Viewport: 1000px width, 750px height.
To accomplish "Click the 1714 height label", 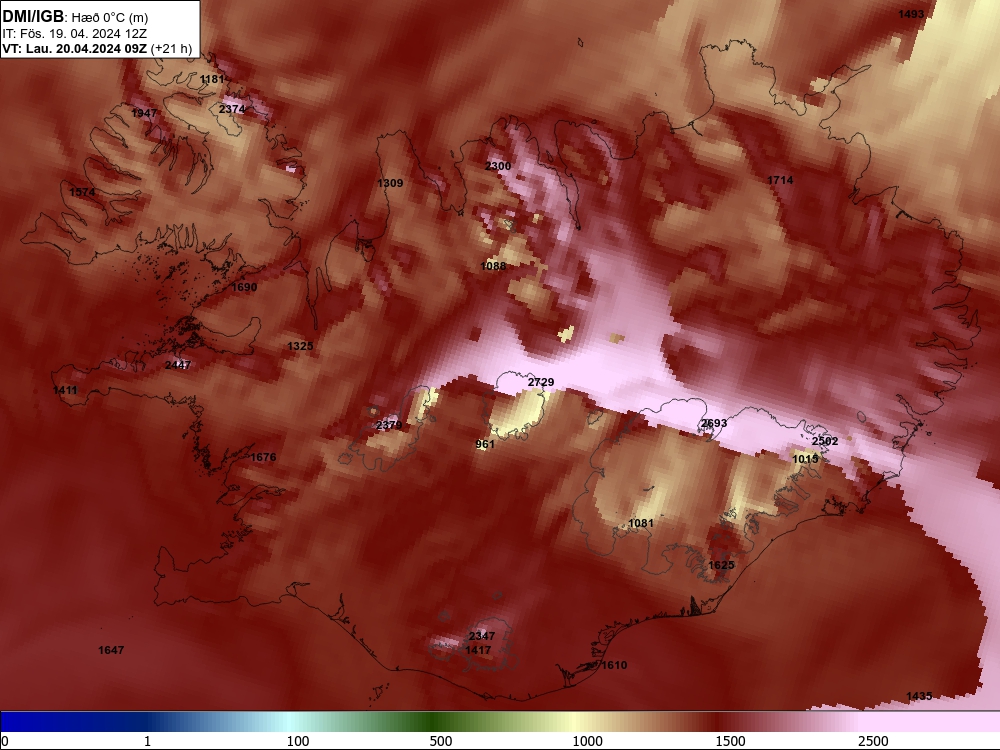I will click(x=781, y=180).
